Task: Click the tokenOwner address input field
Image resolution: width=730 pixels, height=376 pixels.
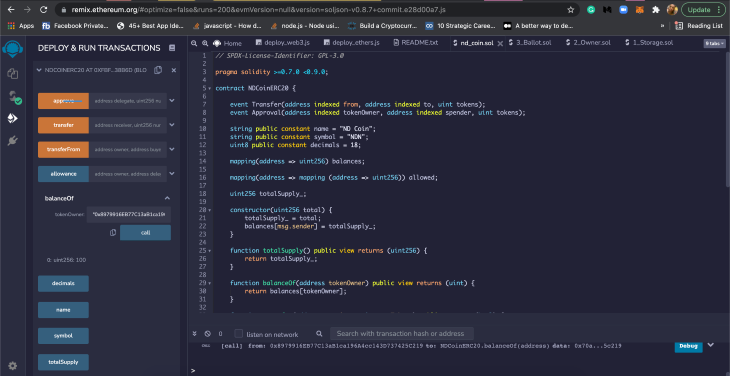Action: tap(129, 215)
